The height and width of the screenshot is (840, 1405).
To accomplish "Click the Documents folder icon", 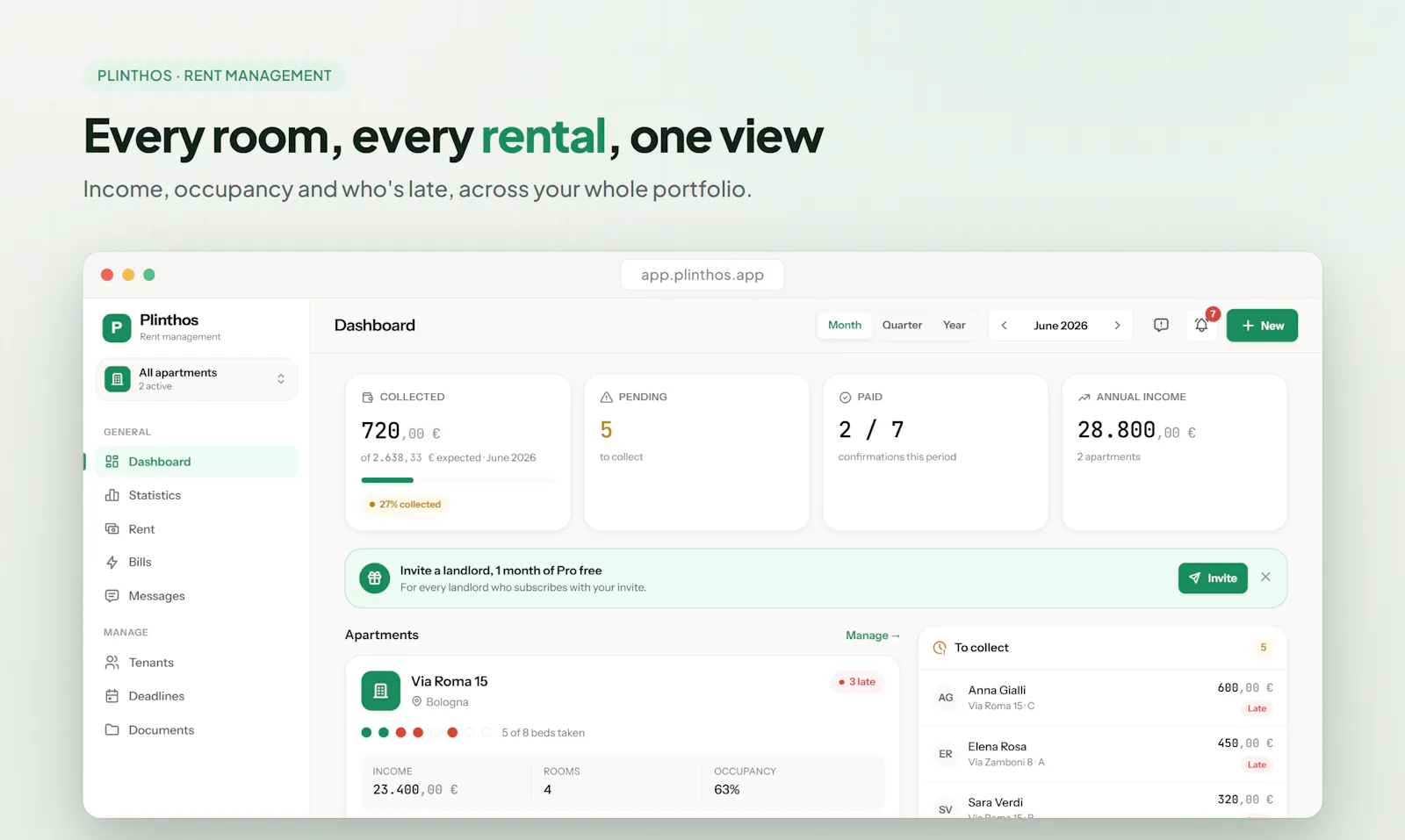I will click(x=112, y=729).
